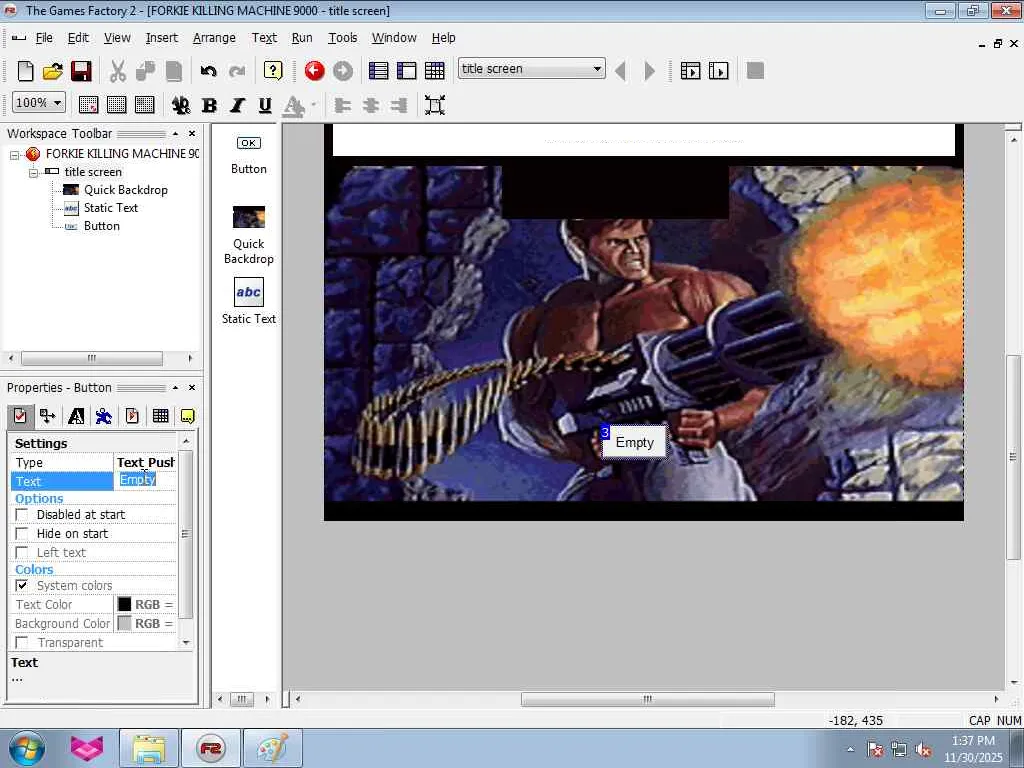The width and height of the screenshot is (1024, 768).
Task: Click the Text property value field
Action: [x=145, y=481]
